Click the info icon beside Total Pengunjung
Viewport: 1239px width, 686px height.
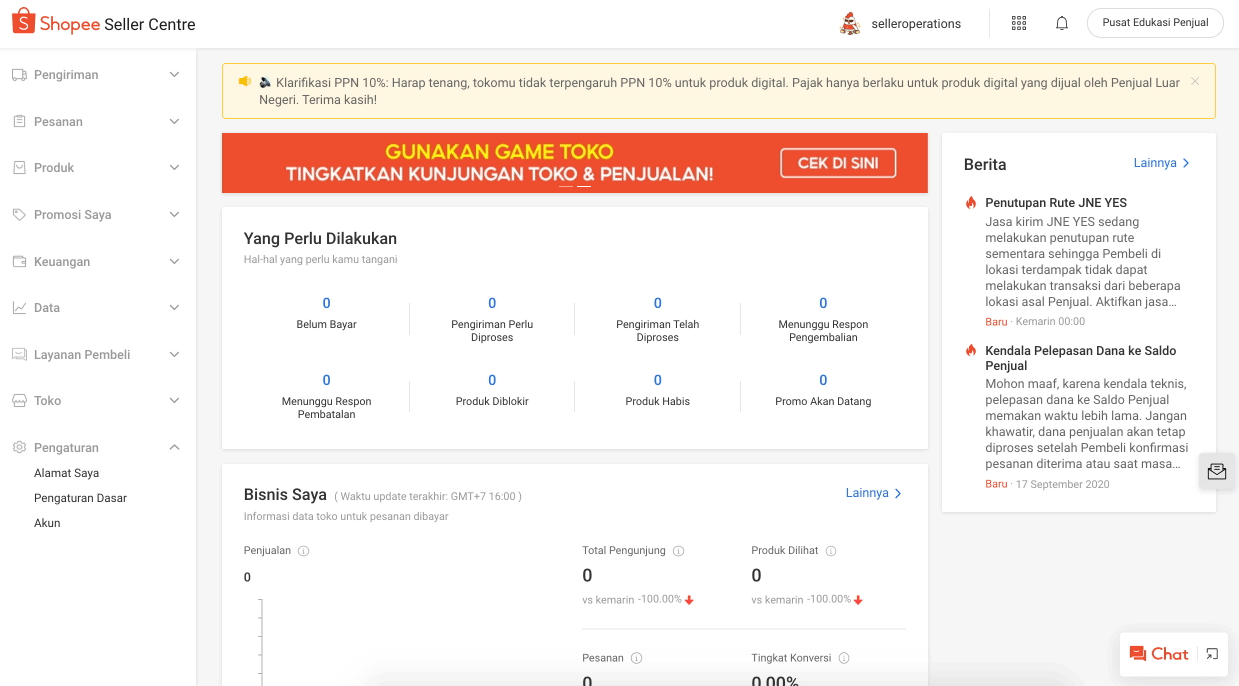point(678,551)
